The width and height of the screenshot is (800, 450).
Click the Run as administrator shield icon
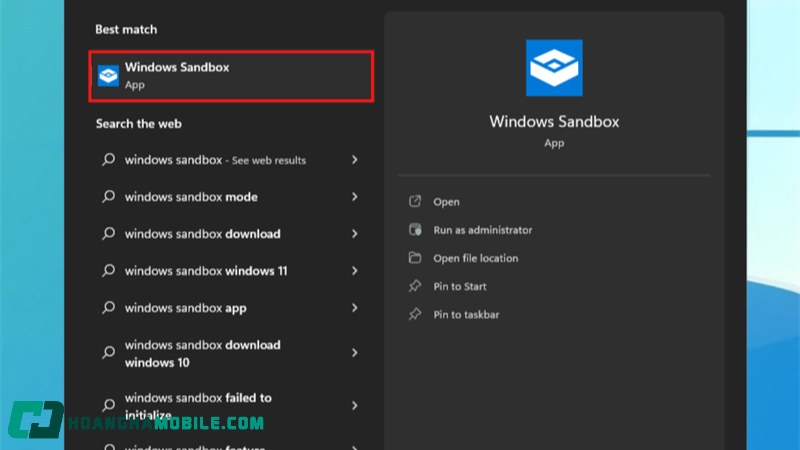pyautogui.click(x=415, y=230)
